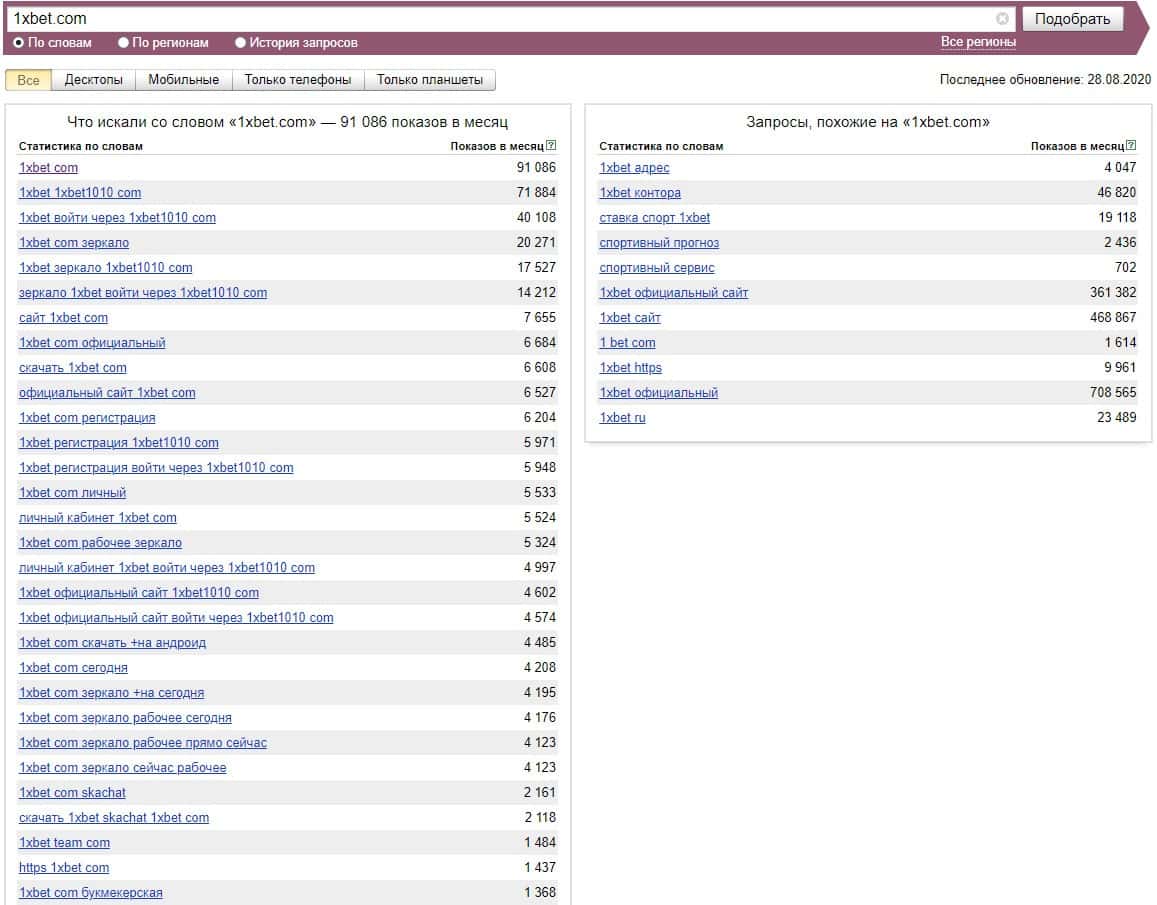Open the 'Все регионы' region selector
This screenshot has height=905, width=1157.
coord(978,42)
